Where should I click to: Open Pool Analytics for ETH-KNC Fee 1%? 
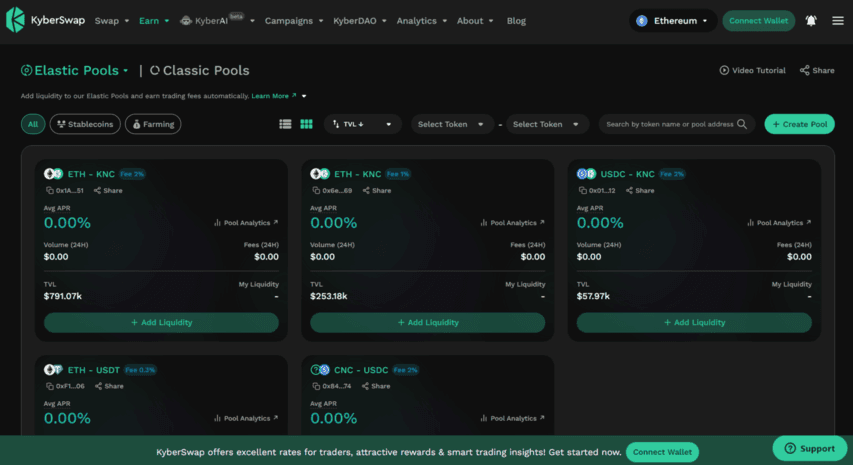tap(512, 223)
